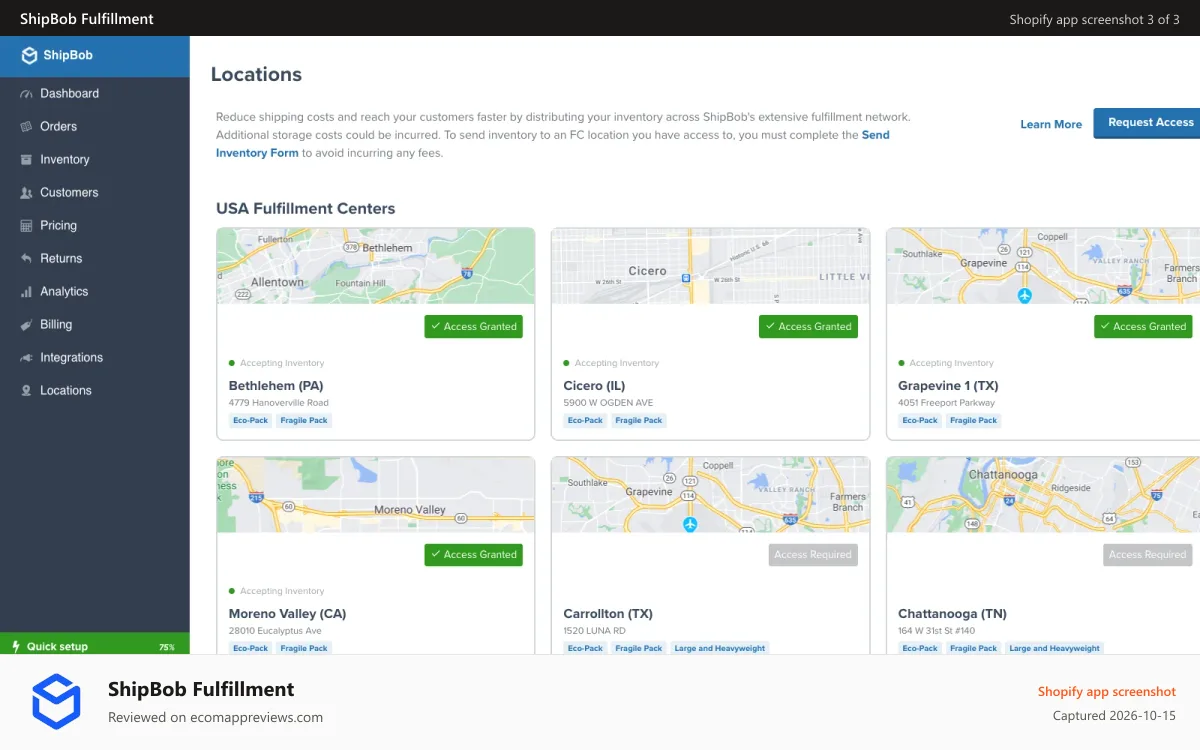The width and height of the screenshot is (1200, 750).
Task: Click Access Required on Carrollton card
Action: tap(813, 554)
